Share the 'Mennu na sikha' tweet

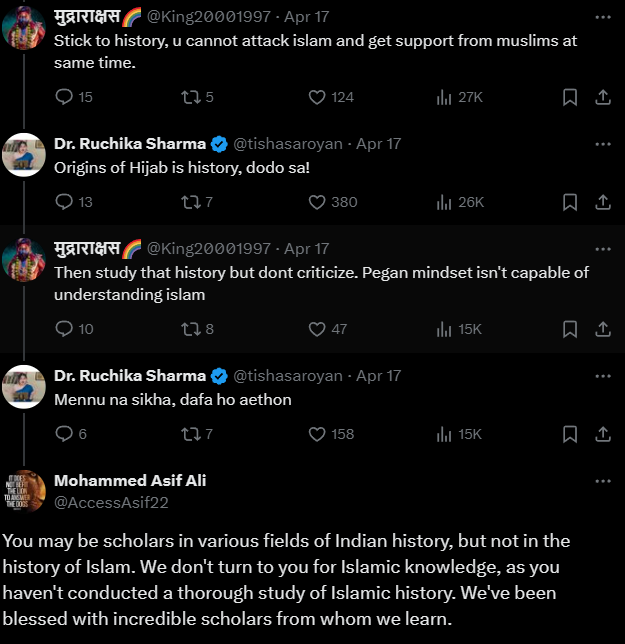coord(603,434)
